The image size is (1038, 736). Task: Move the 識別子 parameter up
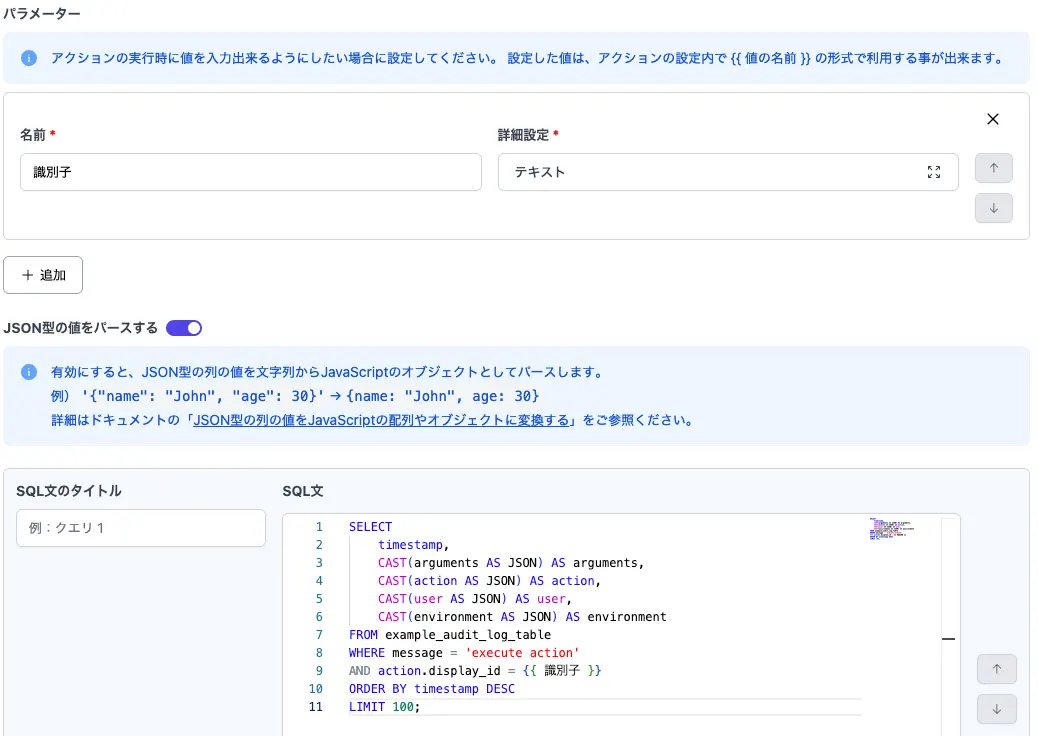coord(994,168)
